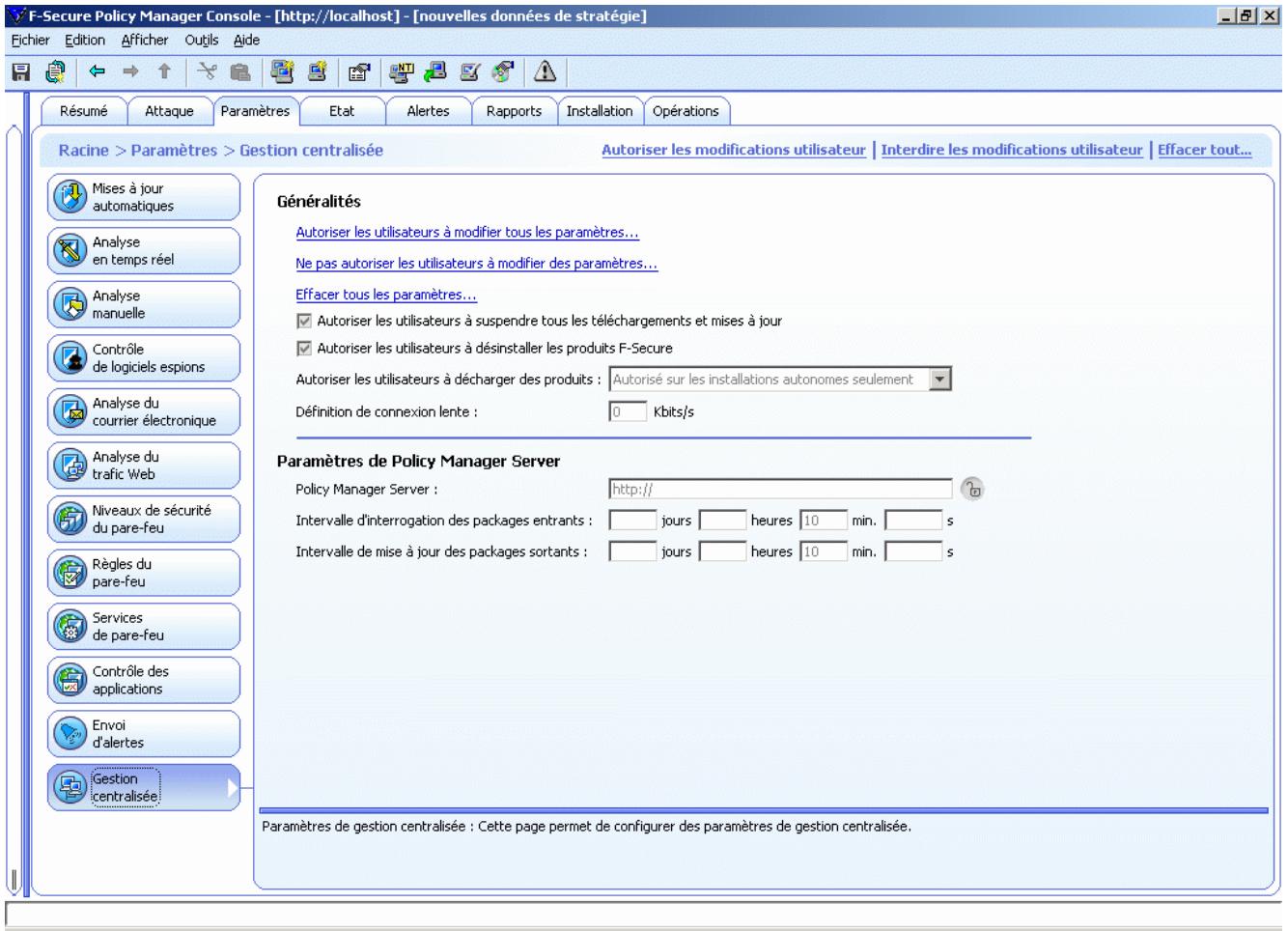Click the Racine breadcrumb
1288x931 pixels.
tap(84, 150)
